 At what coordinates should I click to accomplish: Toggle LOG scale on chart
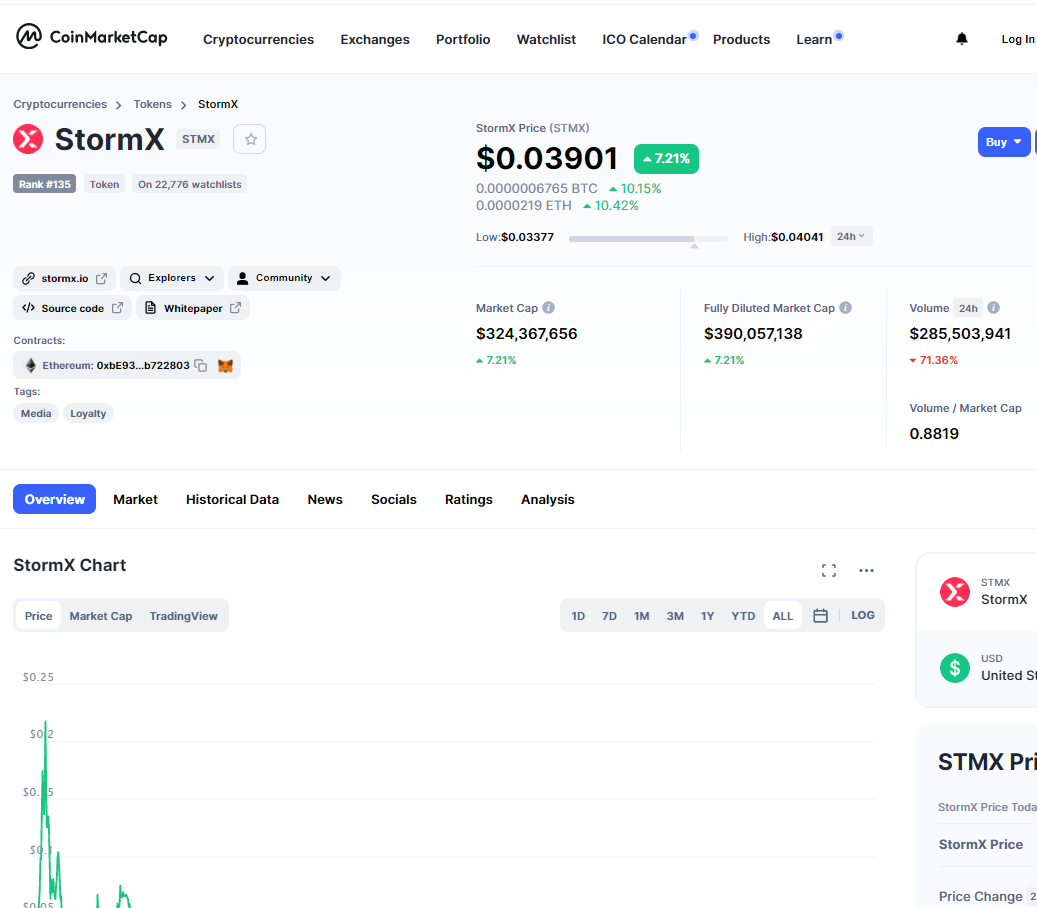click(862, 615)
